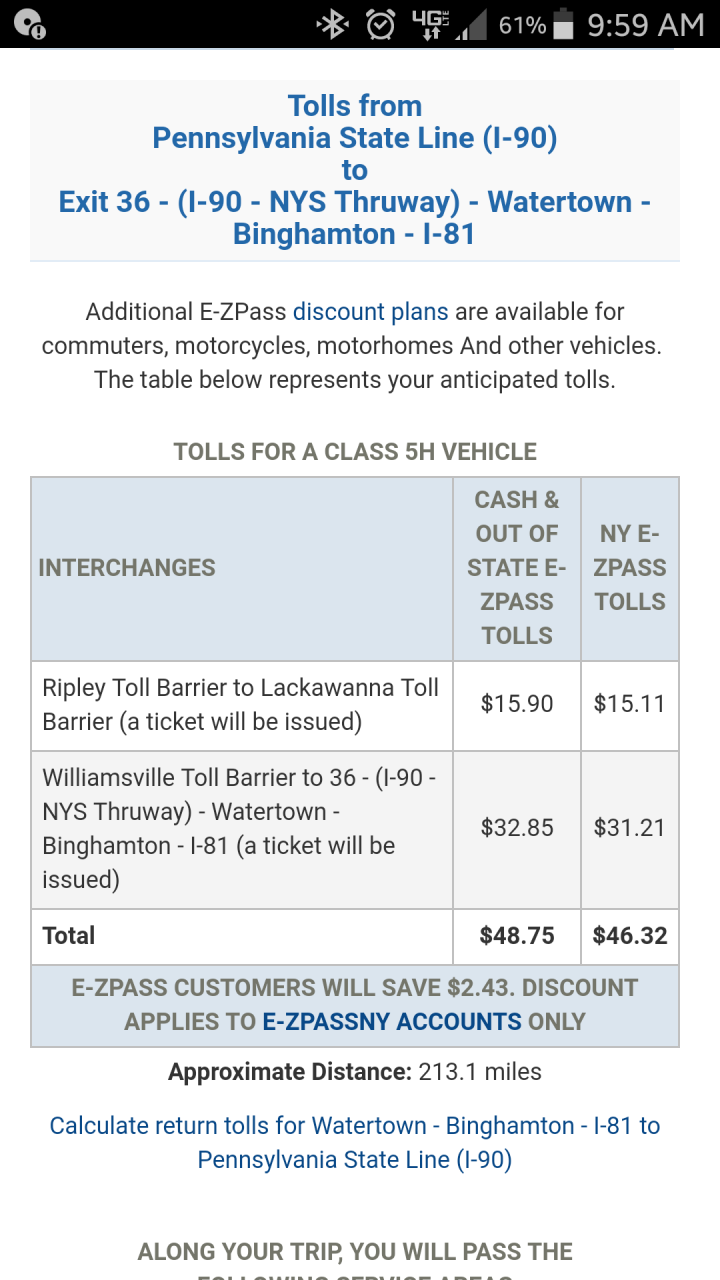Viewport: 720px width, 1280px height.
Task: Tap the Bluetooth status icon
Action: tap(332, 24)
